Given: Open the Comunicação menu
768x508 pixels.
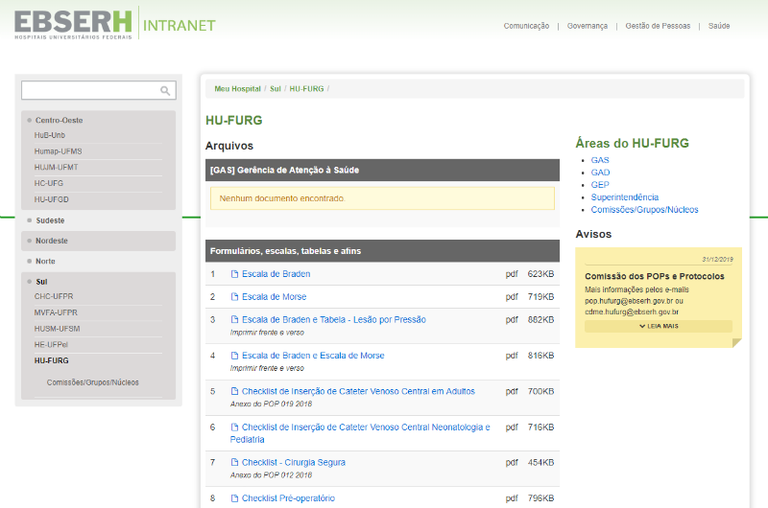Looking at the screenshot, I should pyautogui.click(x=526, y=26).
